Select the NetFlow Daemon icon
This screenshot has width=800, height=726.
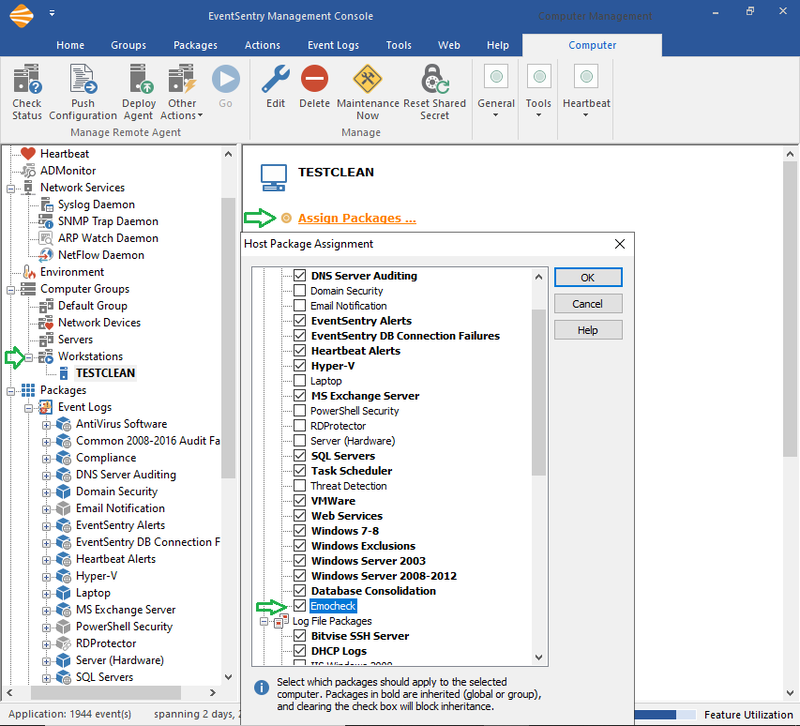pos(46,255)
